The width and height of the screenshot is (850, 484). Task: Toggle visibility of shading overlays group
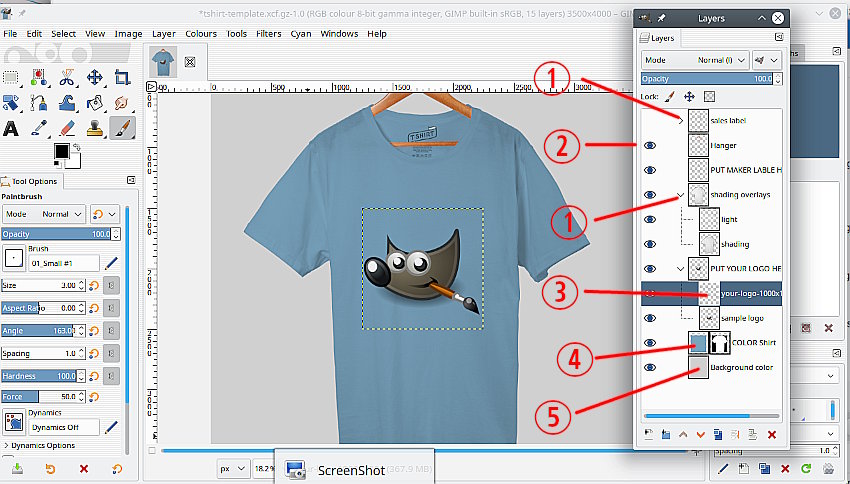[649, 195]
